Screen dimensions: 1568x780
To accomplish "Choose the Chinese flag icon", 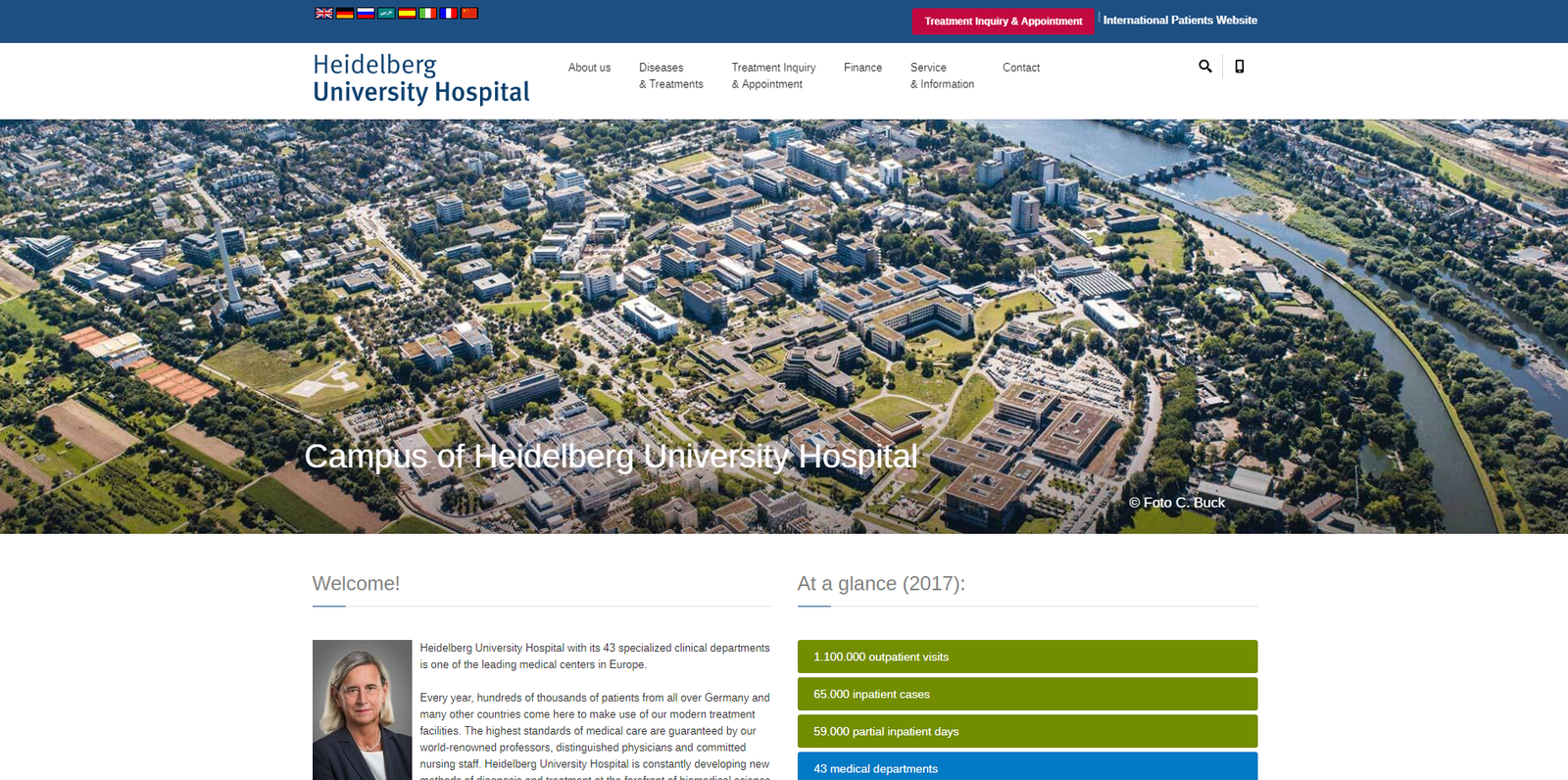I will pyautogui.click(x=469, y=13).
